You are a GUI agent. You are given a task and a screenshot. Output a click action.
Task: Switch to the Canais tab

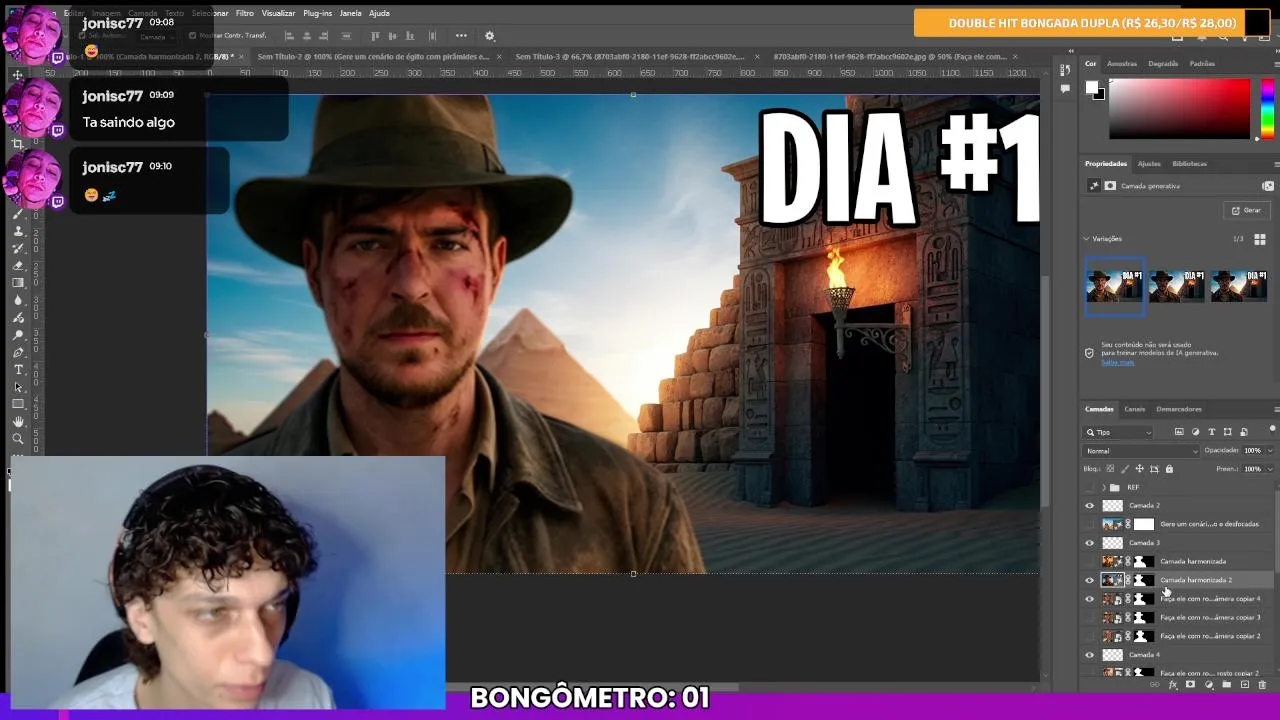click(x=1134, y=409)
